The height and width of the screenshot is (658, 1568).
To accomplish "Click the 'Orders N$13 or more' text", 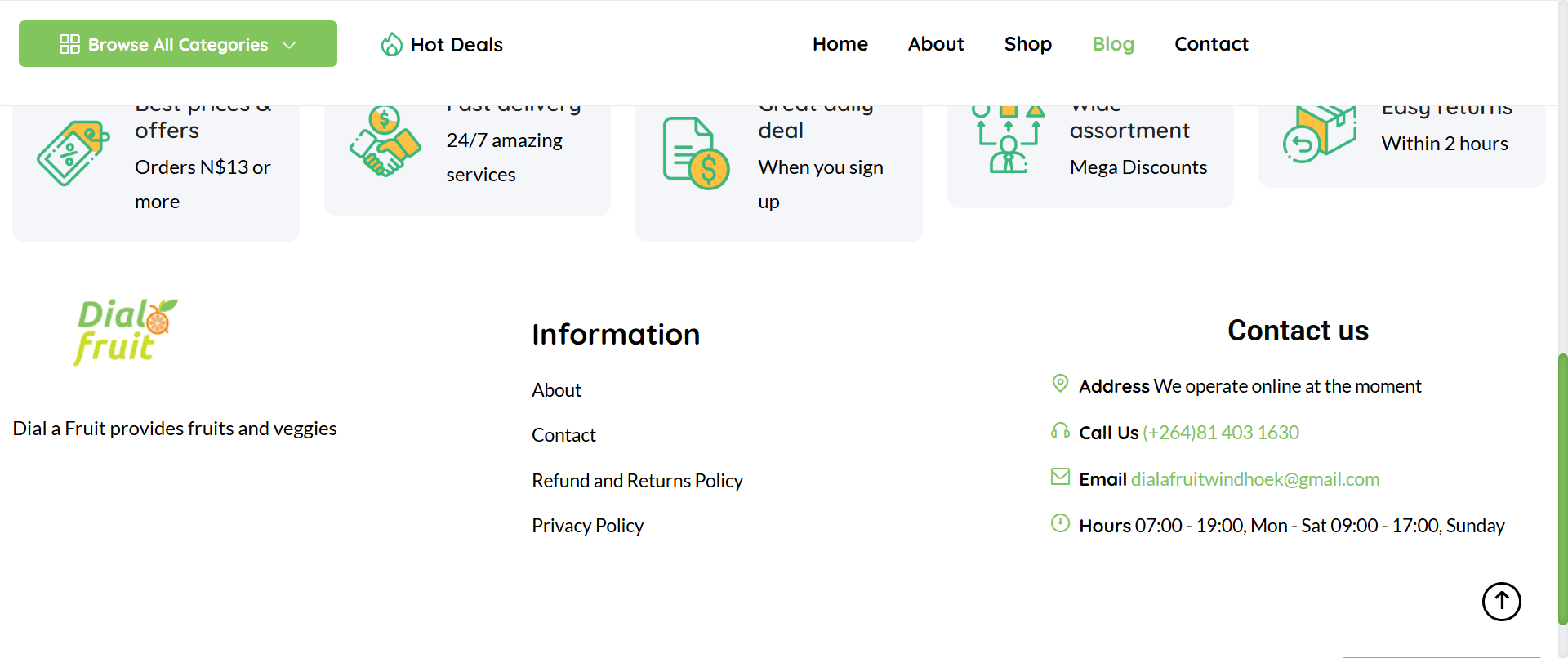I will pyautogui.click(x=203, y=185).
